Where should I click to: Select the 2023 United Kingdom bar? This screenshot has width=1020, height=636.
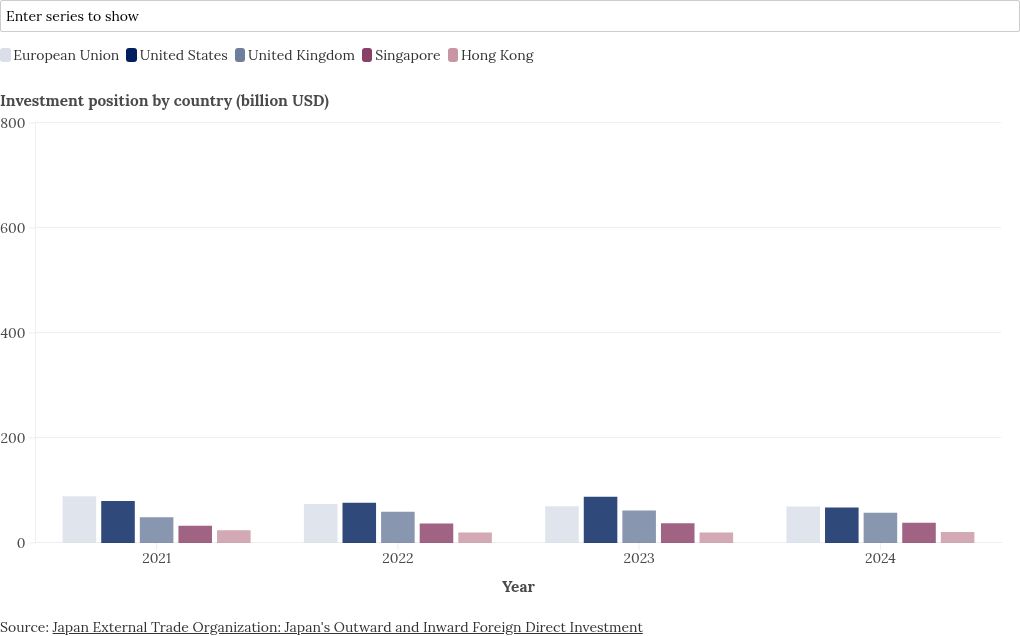(639, 527)
